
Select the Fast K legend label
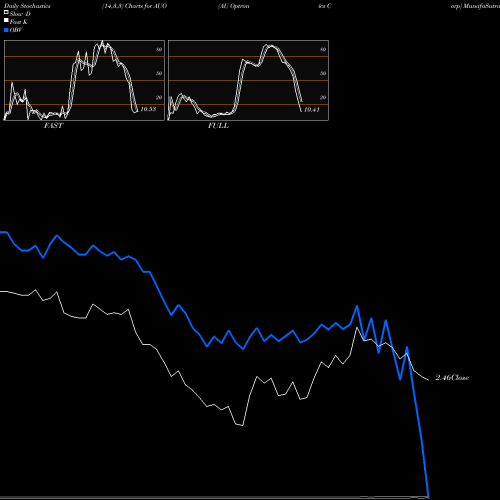(x=19, y=22)
